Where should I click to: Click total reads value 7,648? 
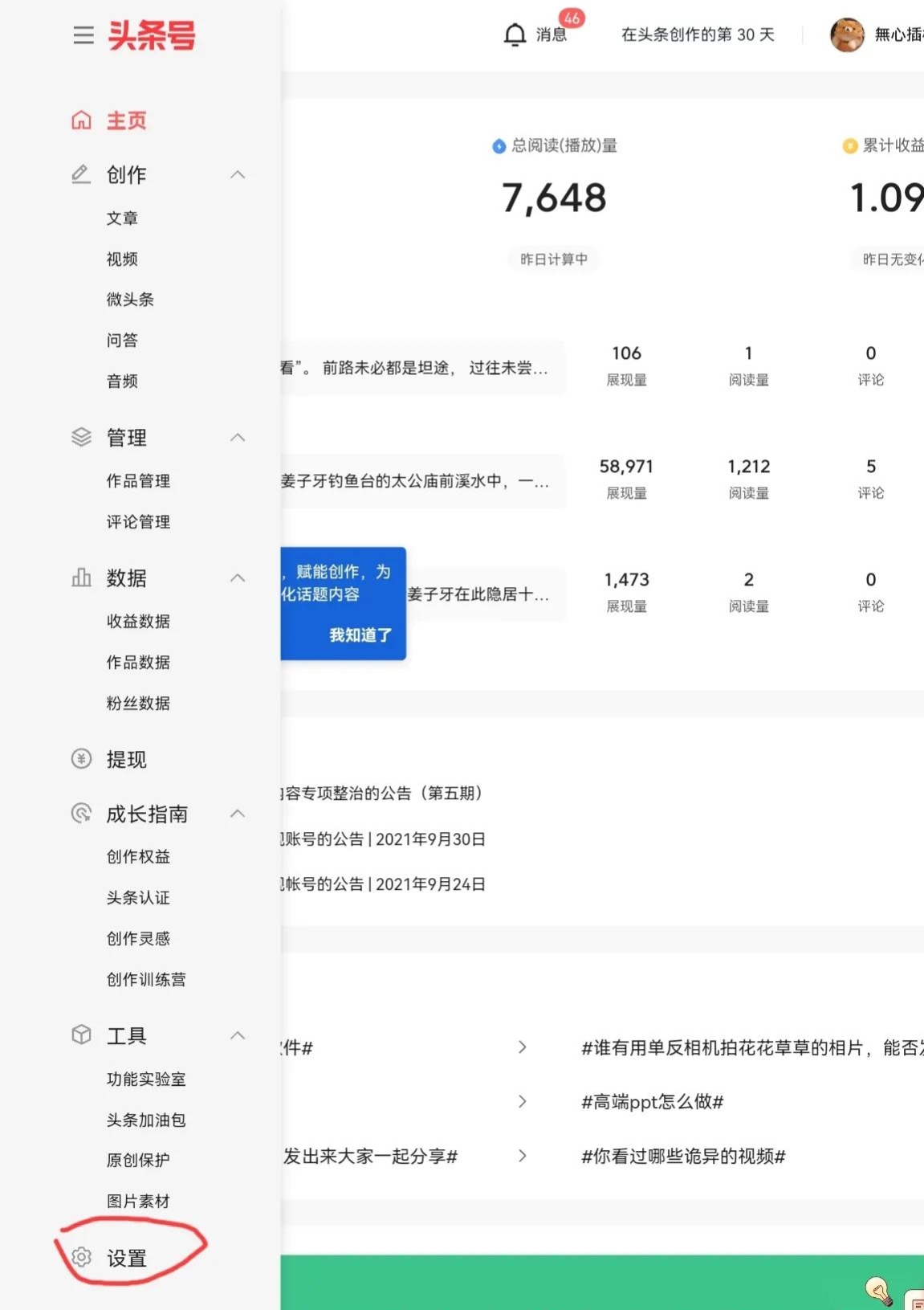[554, 198]
